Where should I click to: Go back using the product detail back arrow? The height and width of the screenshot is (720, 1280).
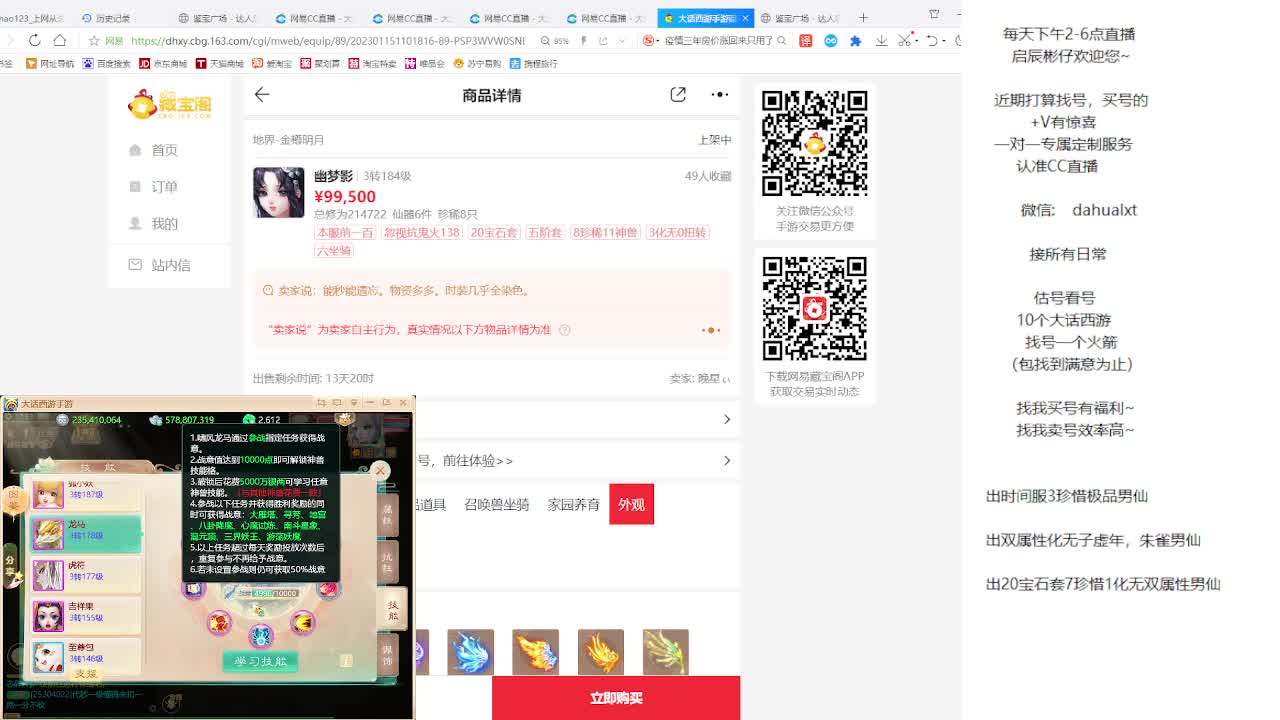point(262,94)
